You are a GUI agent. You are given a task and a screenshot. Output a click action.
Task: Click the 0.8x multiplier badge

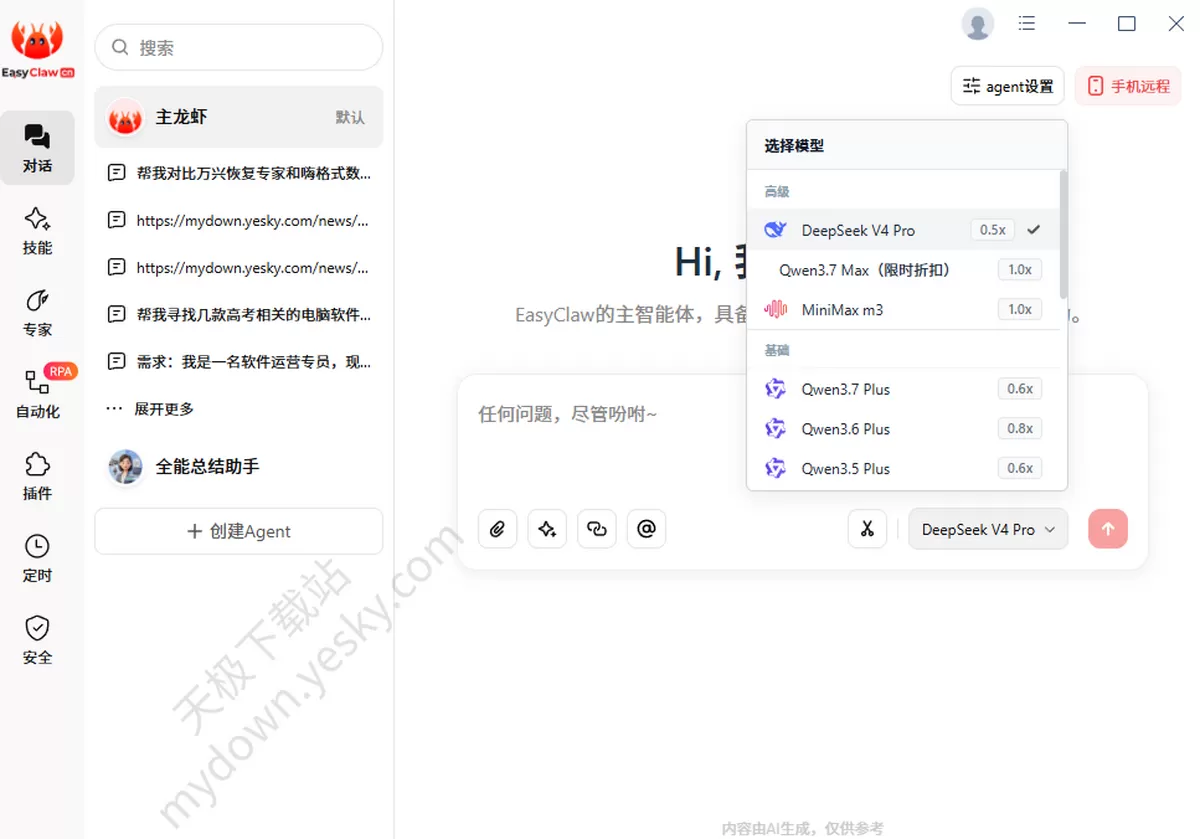coord(1020,429)
